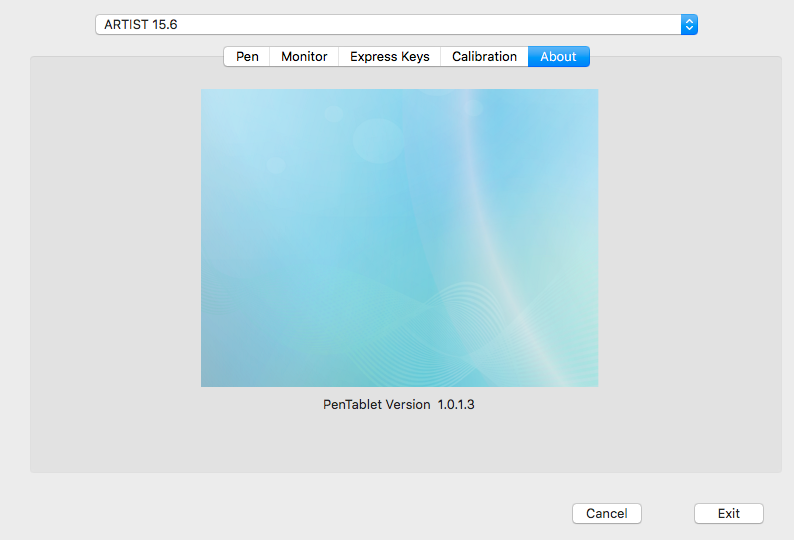Click the Exit button
Viewport: 794px width, 540px height.
[x=728, y=513]
